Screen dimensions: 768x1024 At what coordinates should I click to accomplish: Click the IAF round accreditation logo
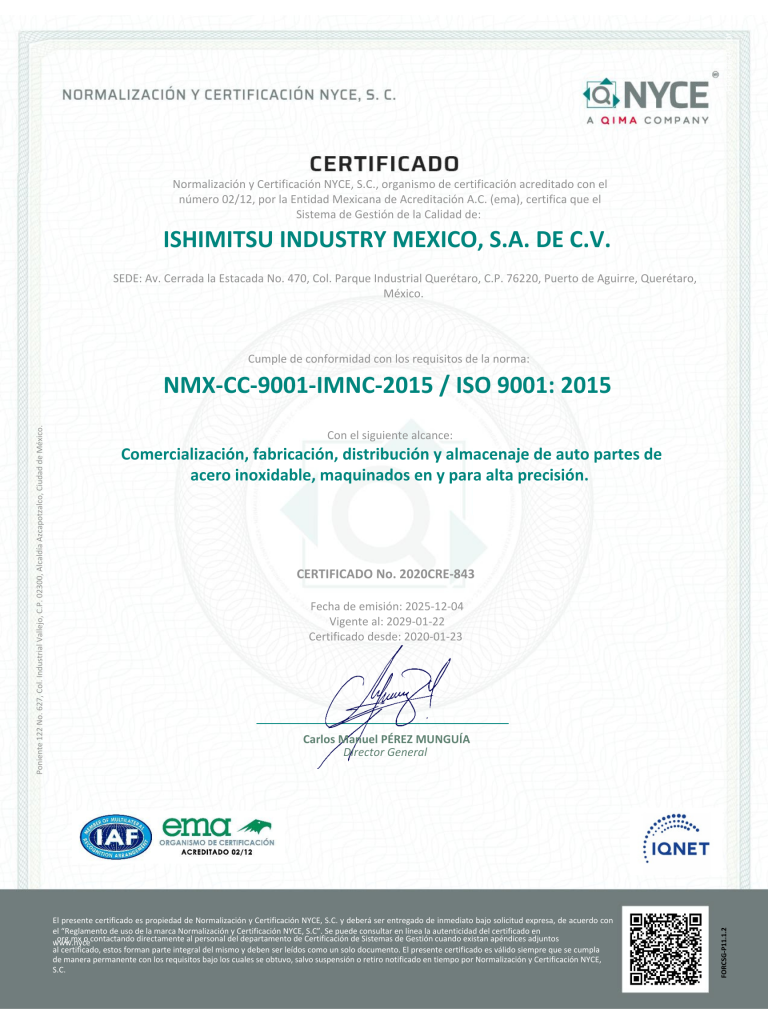point(116,838)
